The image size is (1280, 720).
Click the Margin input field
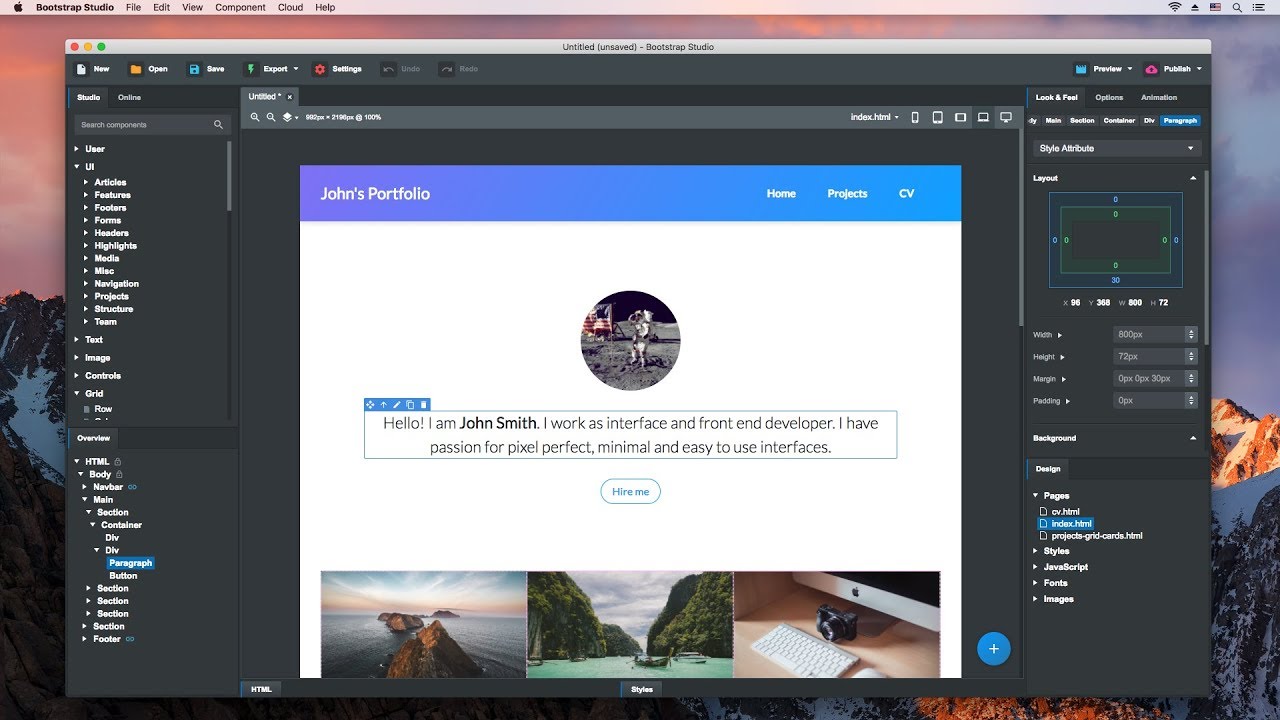[1149, 378]
